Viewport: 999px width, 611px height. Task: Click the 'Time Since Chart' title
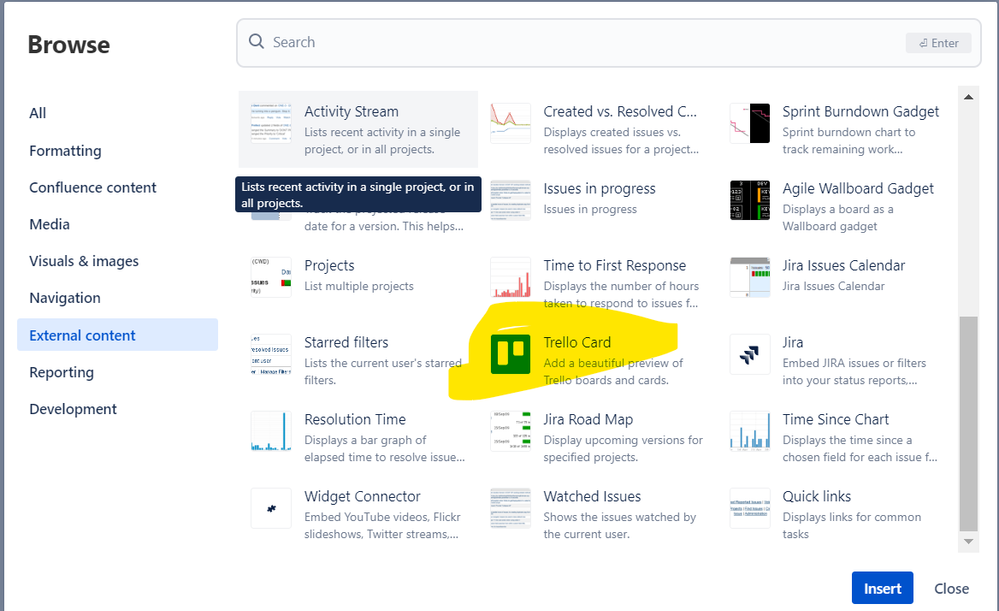835,420
